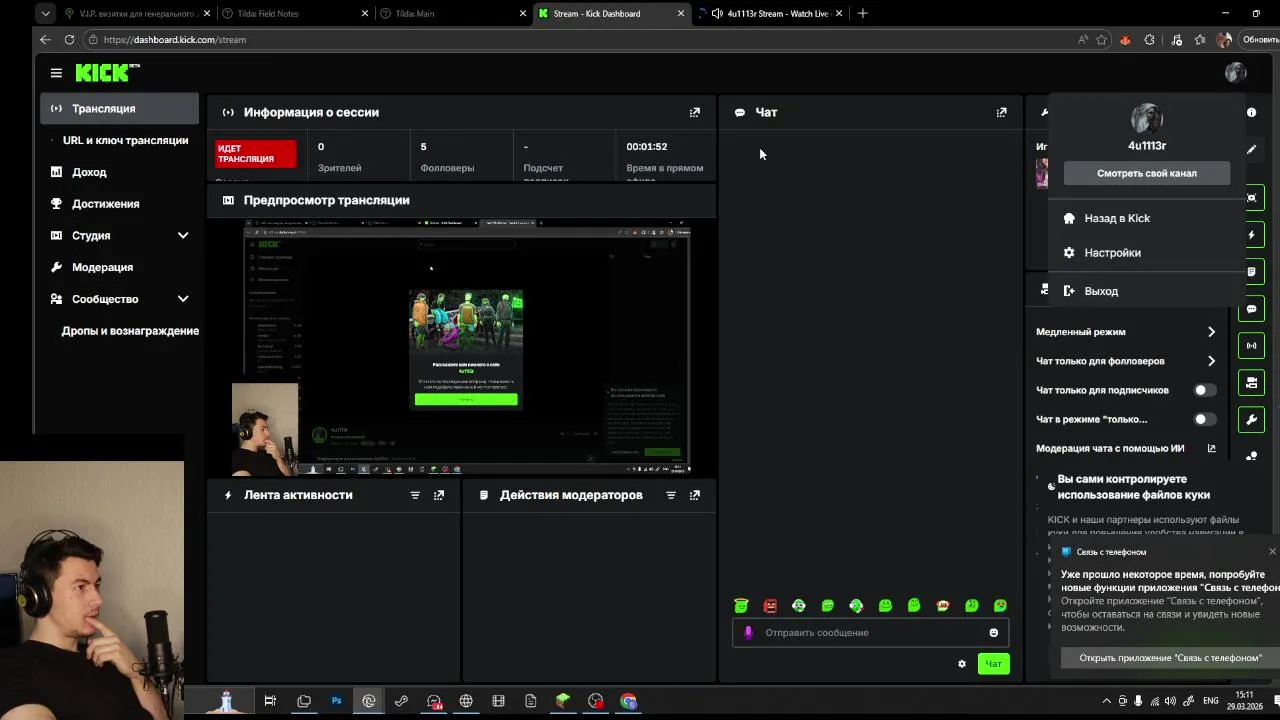Open the browser tab list dropdown

point(45,14)
